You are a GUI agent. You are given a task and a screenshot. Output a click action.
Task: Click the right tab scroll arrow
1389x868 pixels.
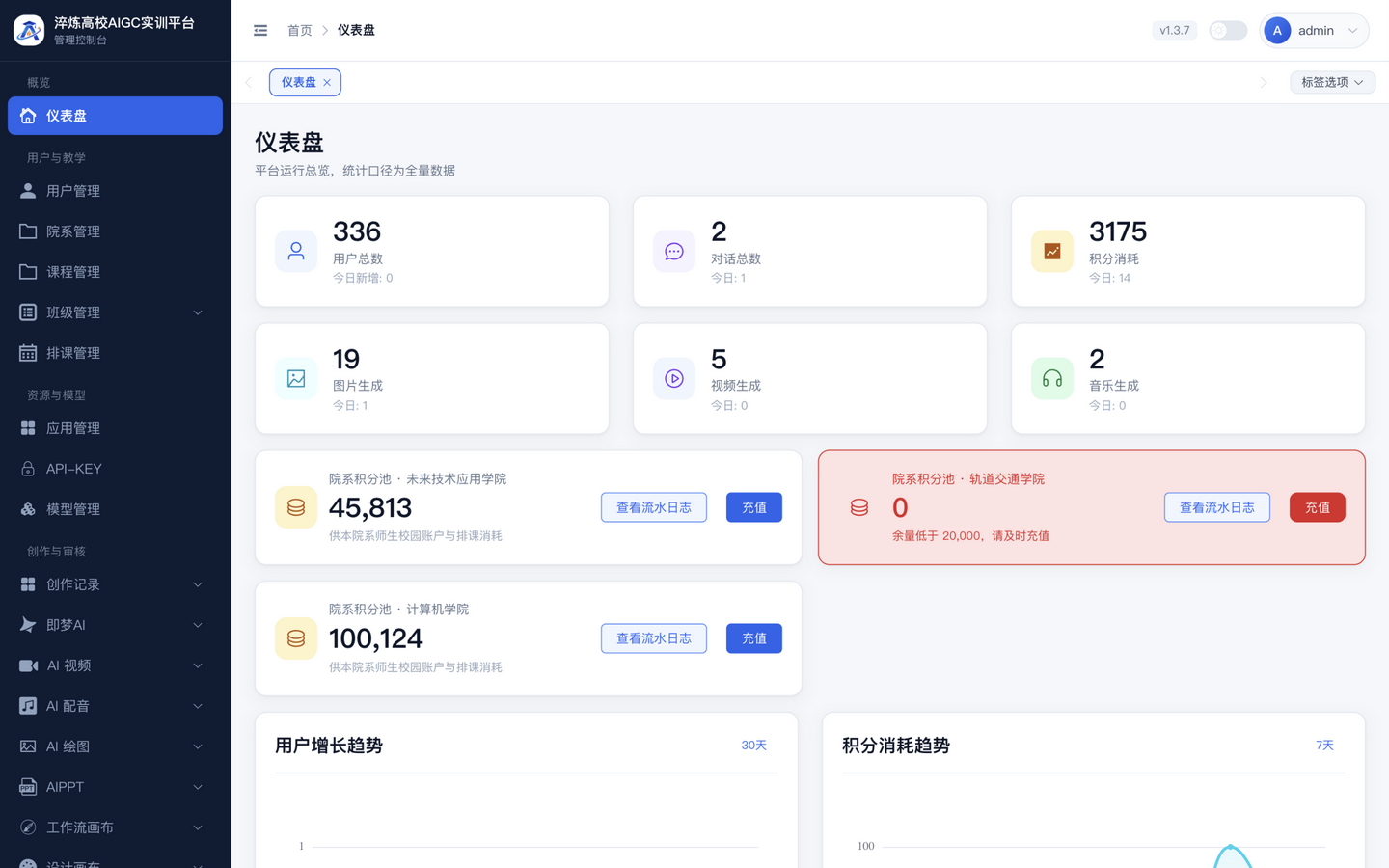click(x=1264, y=83)
